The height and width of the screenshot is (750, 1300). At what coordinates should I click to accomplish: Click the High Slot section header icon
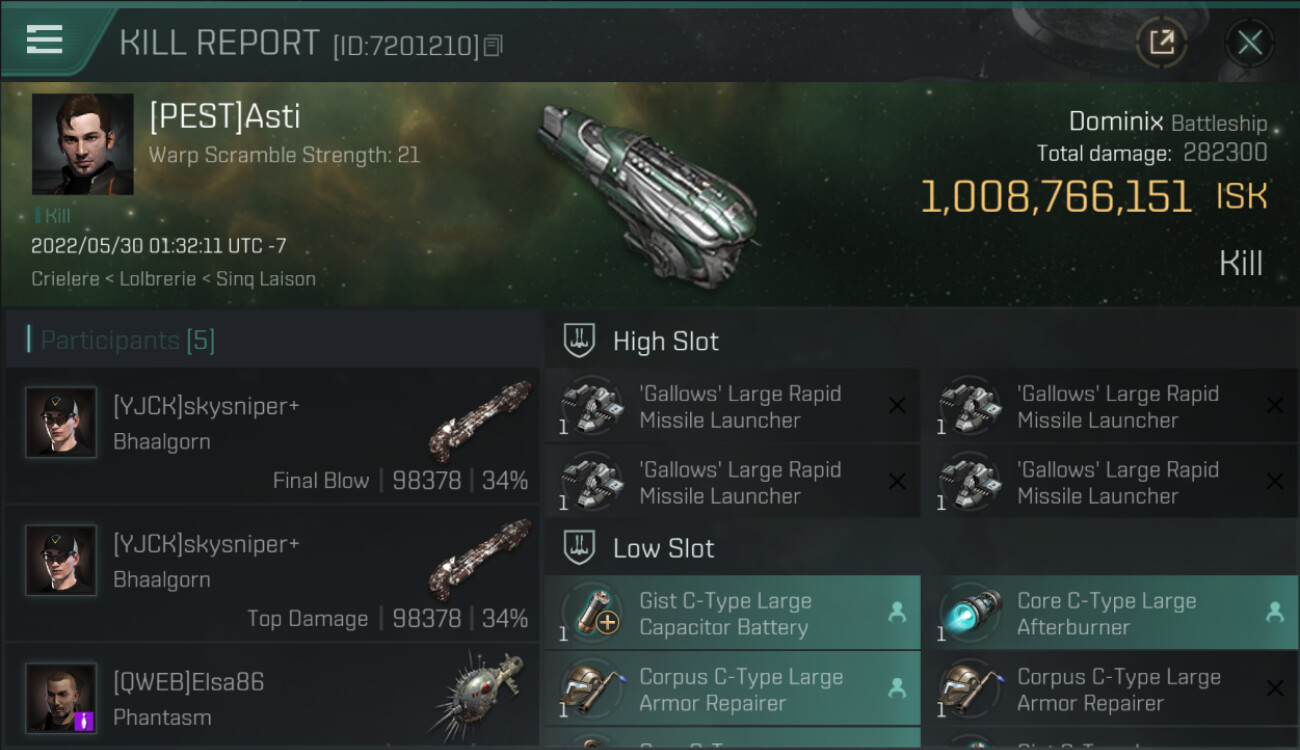pos(580,341)
